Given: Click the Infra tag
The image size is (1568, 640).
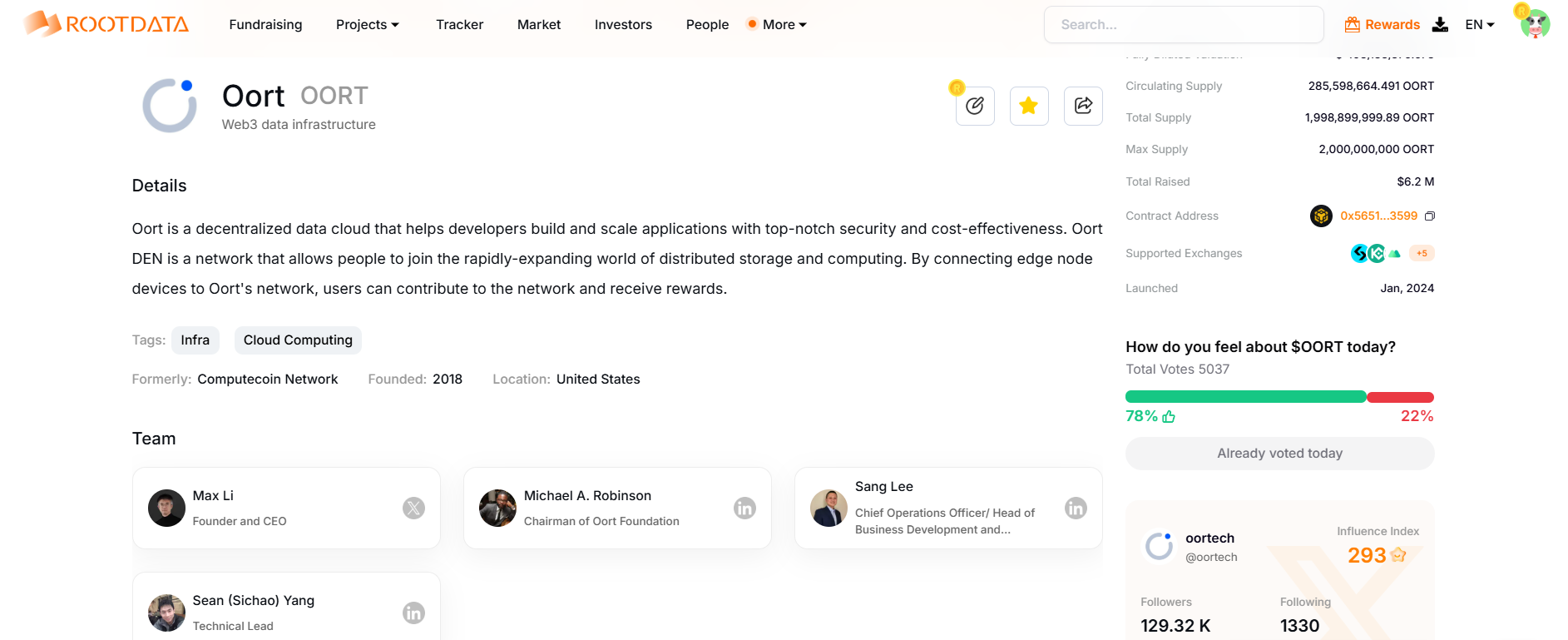Looking at the screenshot, I should pyautogui.click(x=195, y=340).
